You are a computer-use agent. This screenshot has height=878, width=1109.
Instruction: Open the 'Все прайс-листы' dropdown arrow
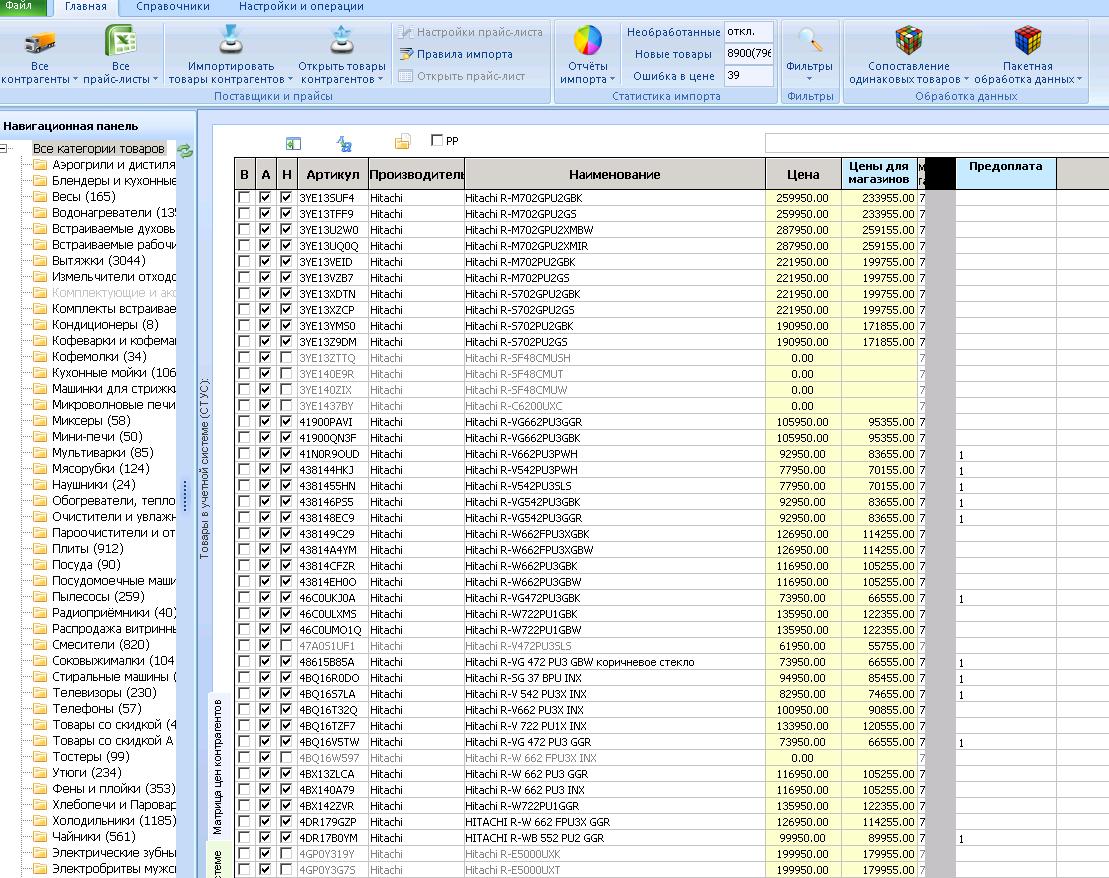(156, 80)
